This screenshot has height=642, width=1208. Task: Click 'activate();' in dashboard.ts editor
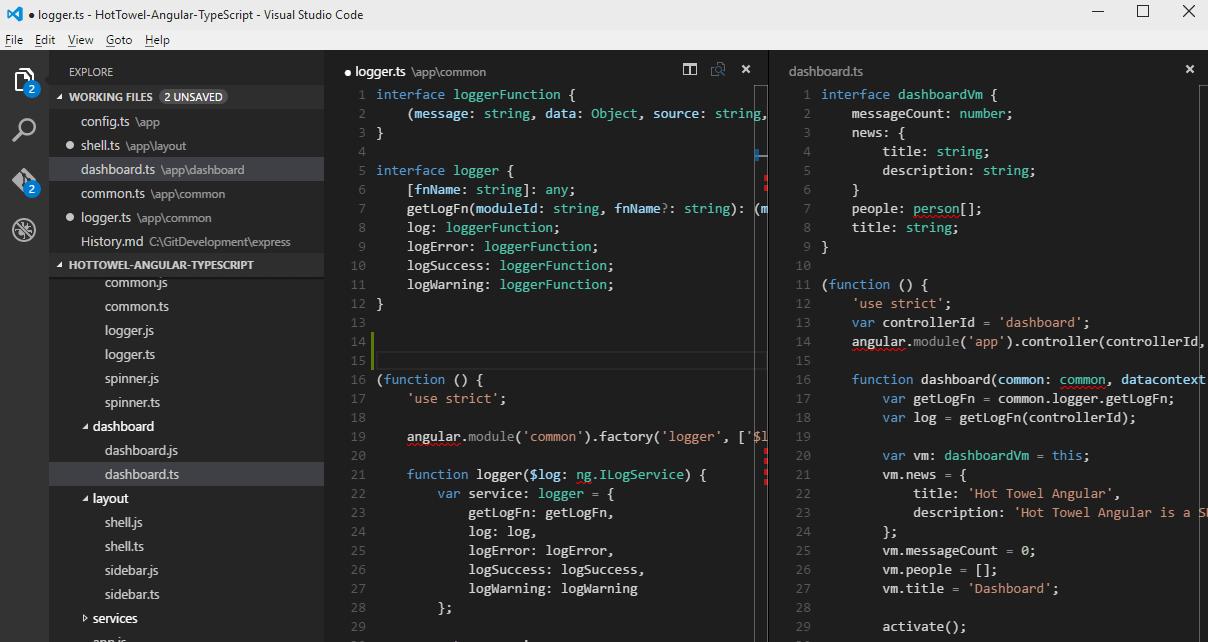click(x=925, y=627)
